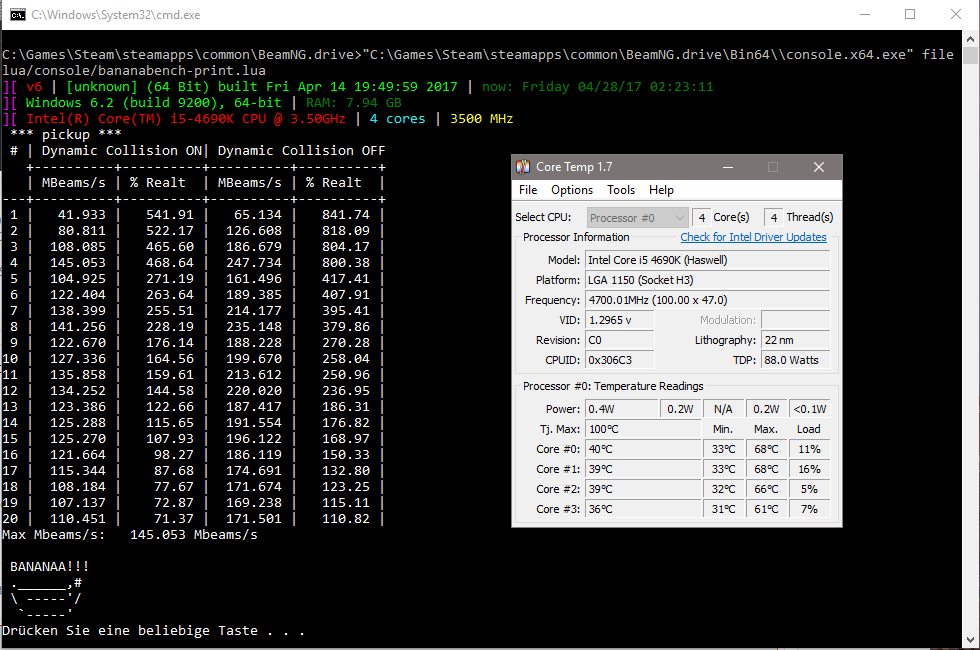Click the i5-4690K CPU line in console

point(186,119)
